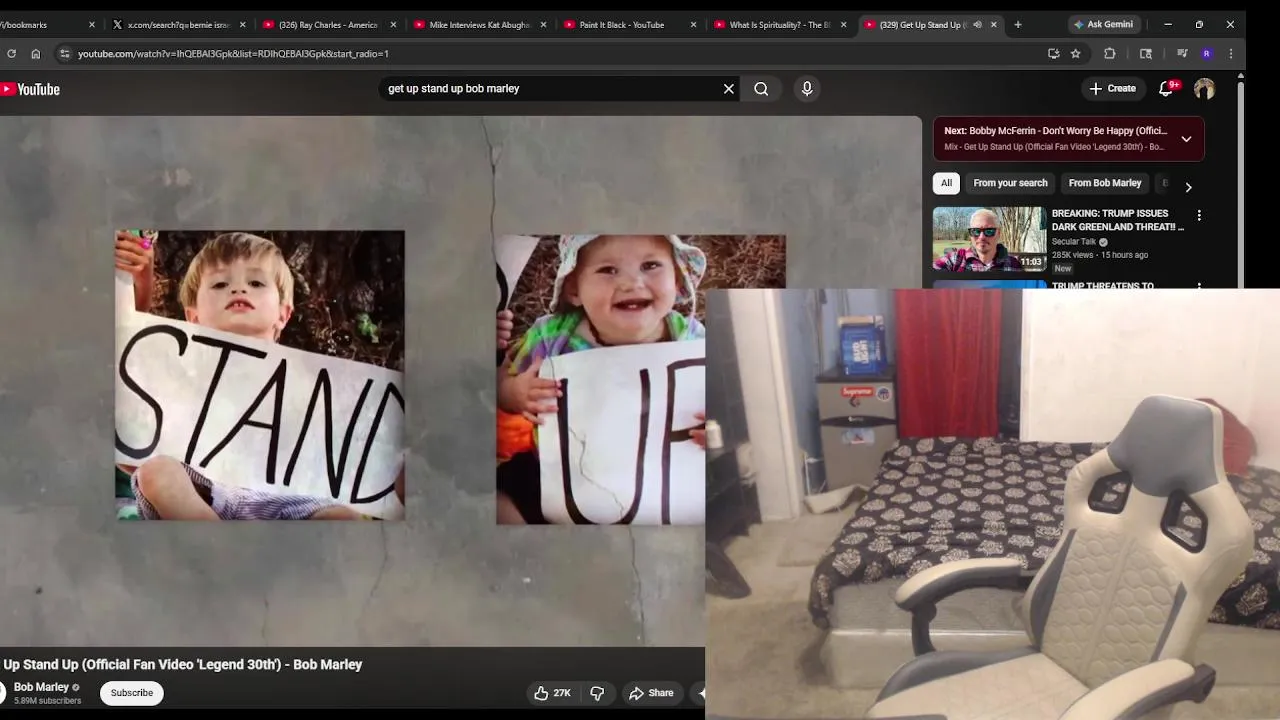1280x720 pixels.
Task: Bookmark this tab with star icon
Action: (x=1076, y=54)
